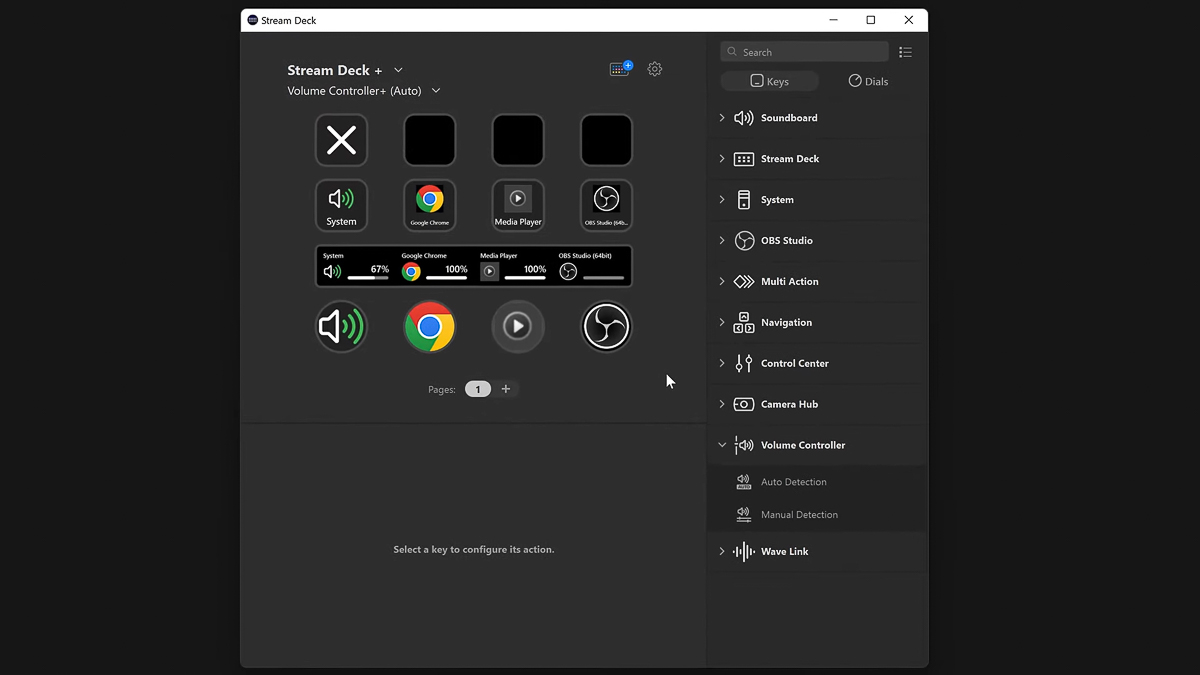
Task: Open preferences with the gear icon
Action: pyautogui.click(x=655, y=69)
